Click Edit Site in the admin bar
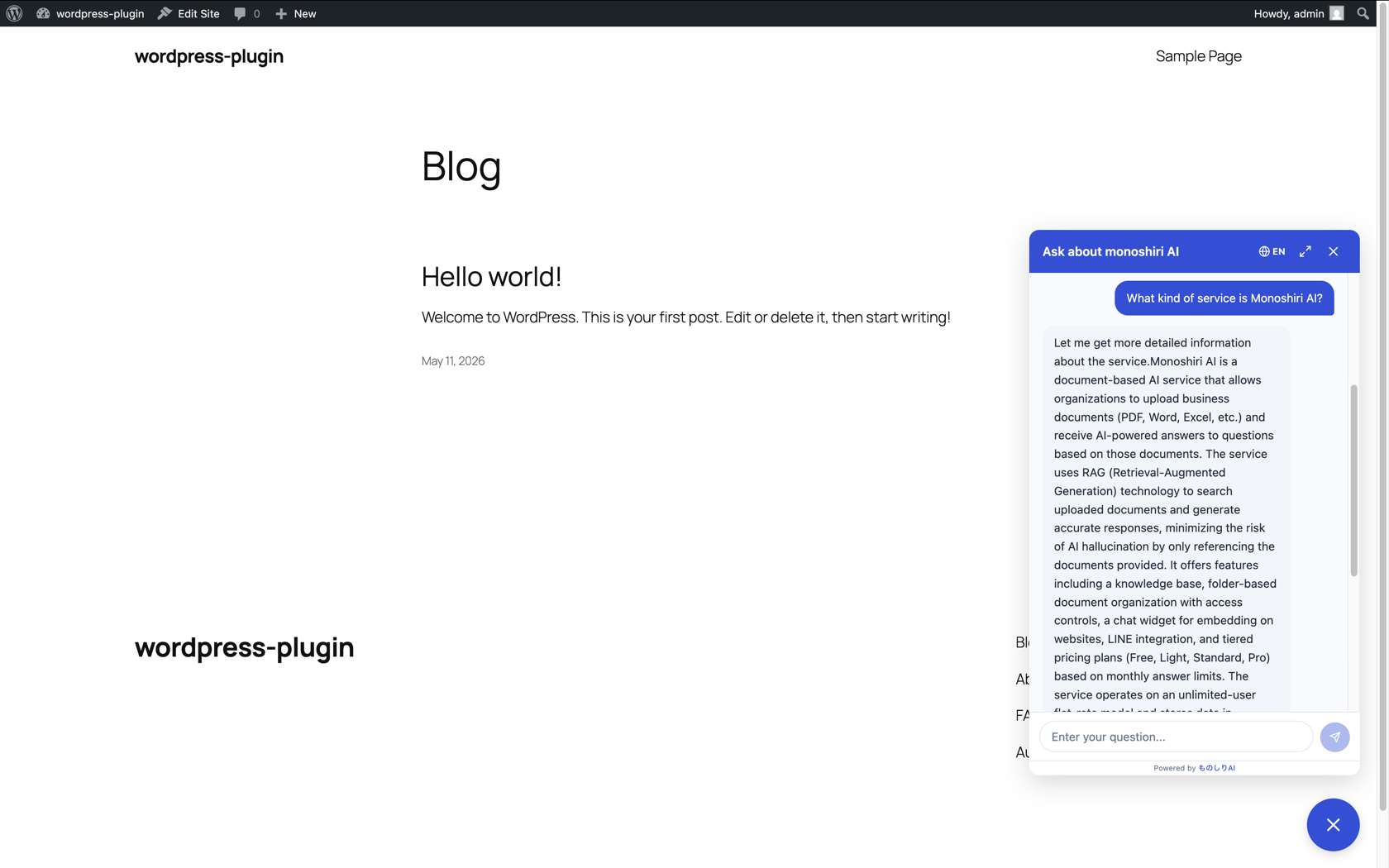1389x868 pixels. [x=189, y=13]
